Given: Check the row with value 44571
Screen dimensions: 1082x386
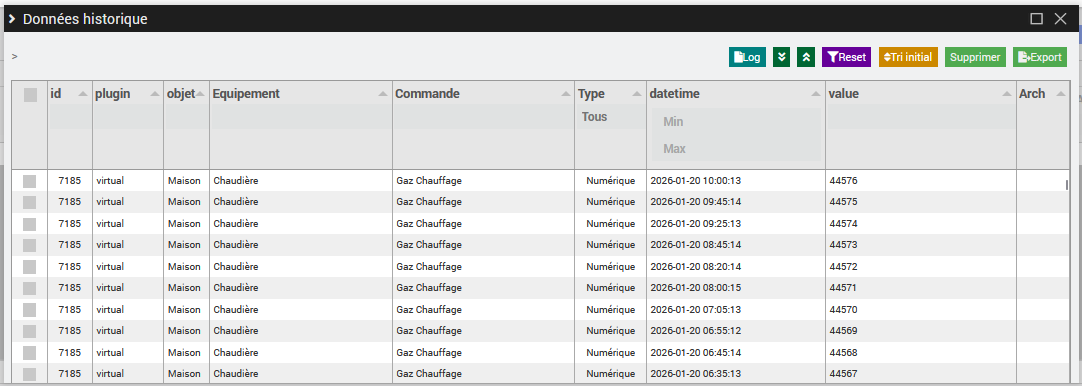Looking at the screenshot, I should (x=29, y=288).
